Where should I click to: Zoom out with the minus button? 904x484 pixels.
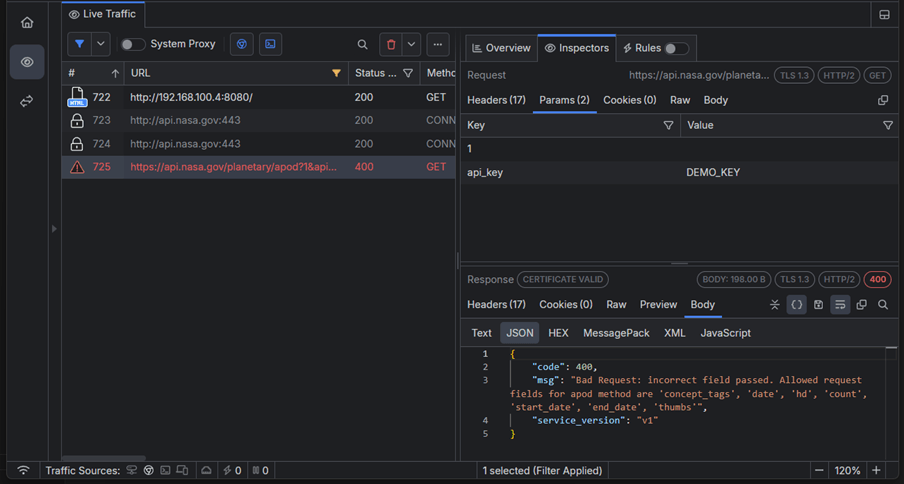click(819, 470)
